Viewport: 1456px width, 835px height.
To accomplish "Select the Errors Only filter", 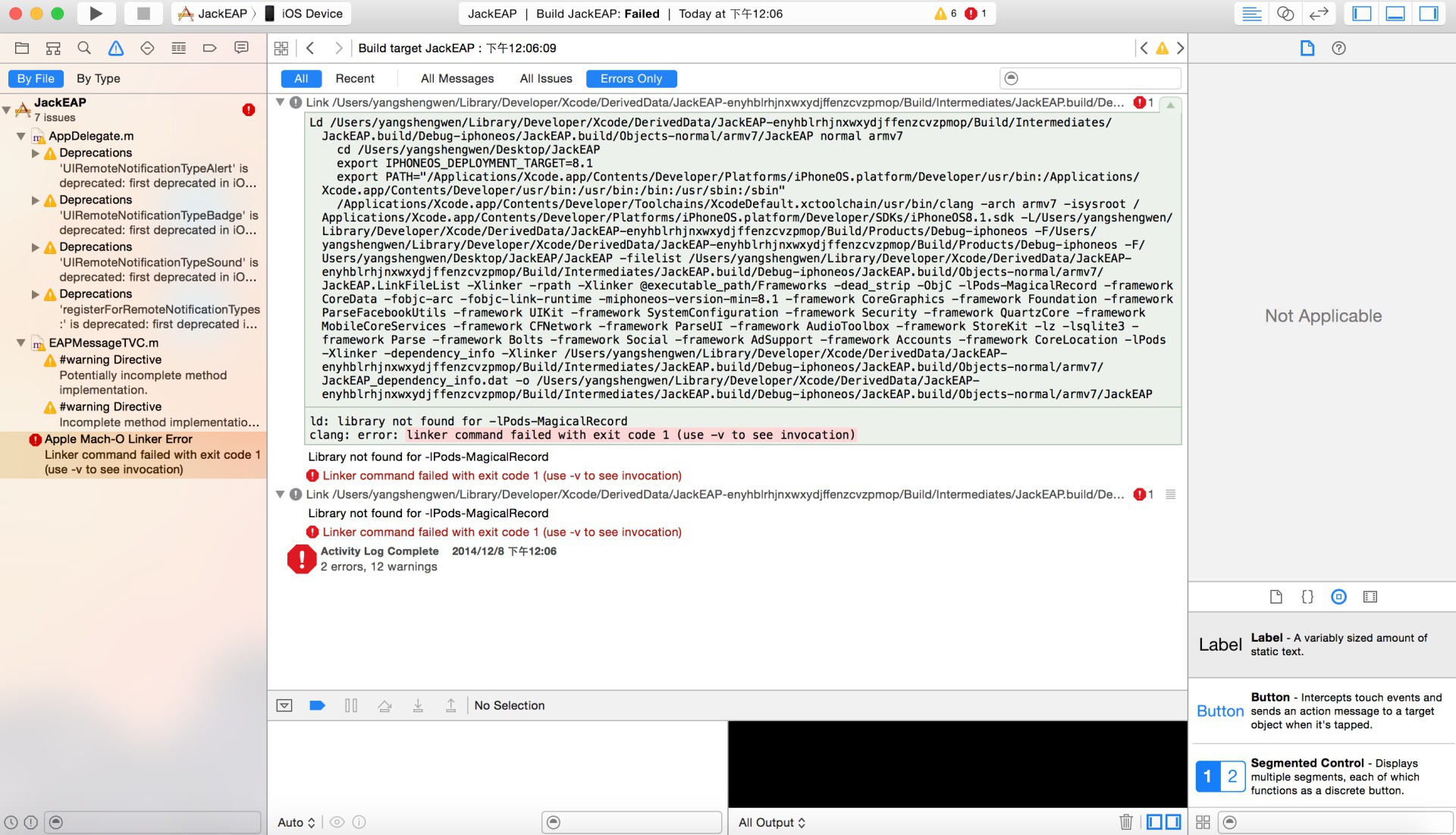I will pos(631,78).
